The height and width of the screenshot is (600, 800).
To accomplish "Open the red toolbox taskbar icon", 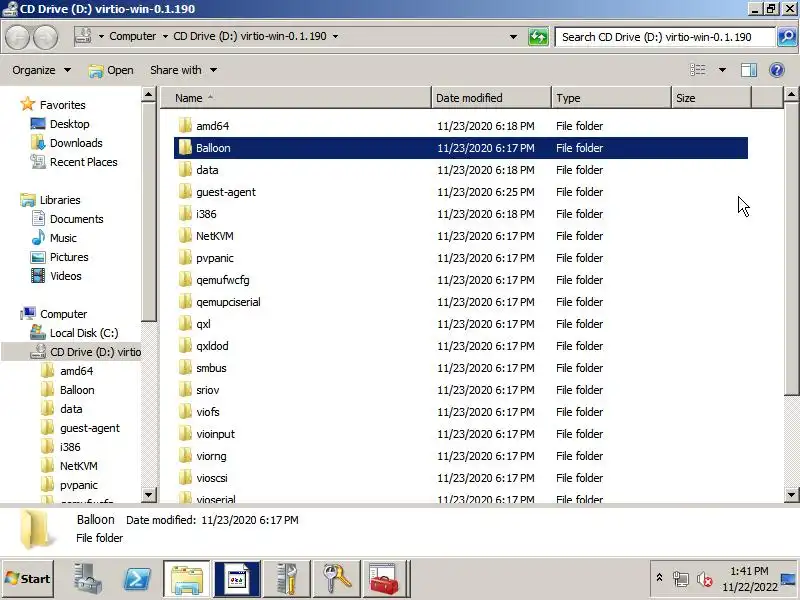I will tap(384, 579).
